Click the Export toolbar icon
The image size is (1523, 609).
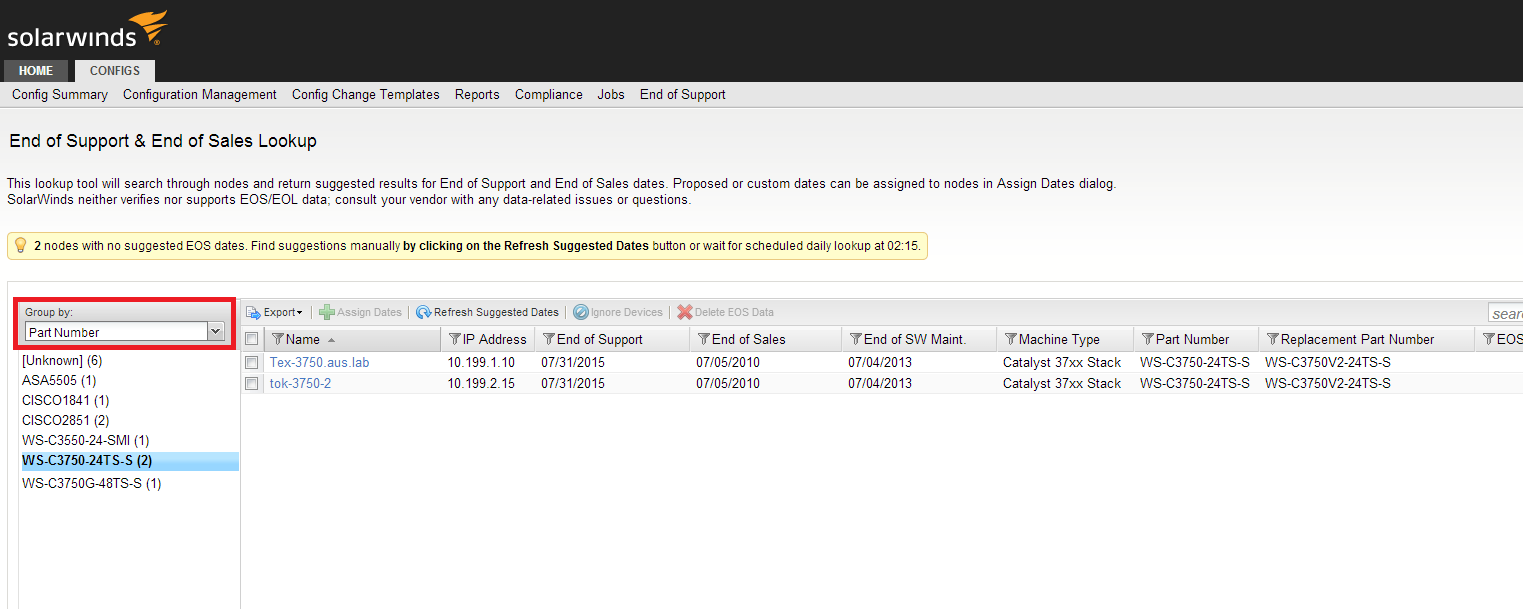(x=254, y=312)
